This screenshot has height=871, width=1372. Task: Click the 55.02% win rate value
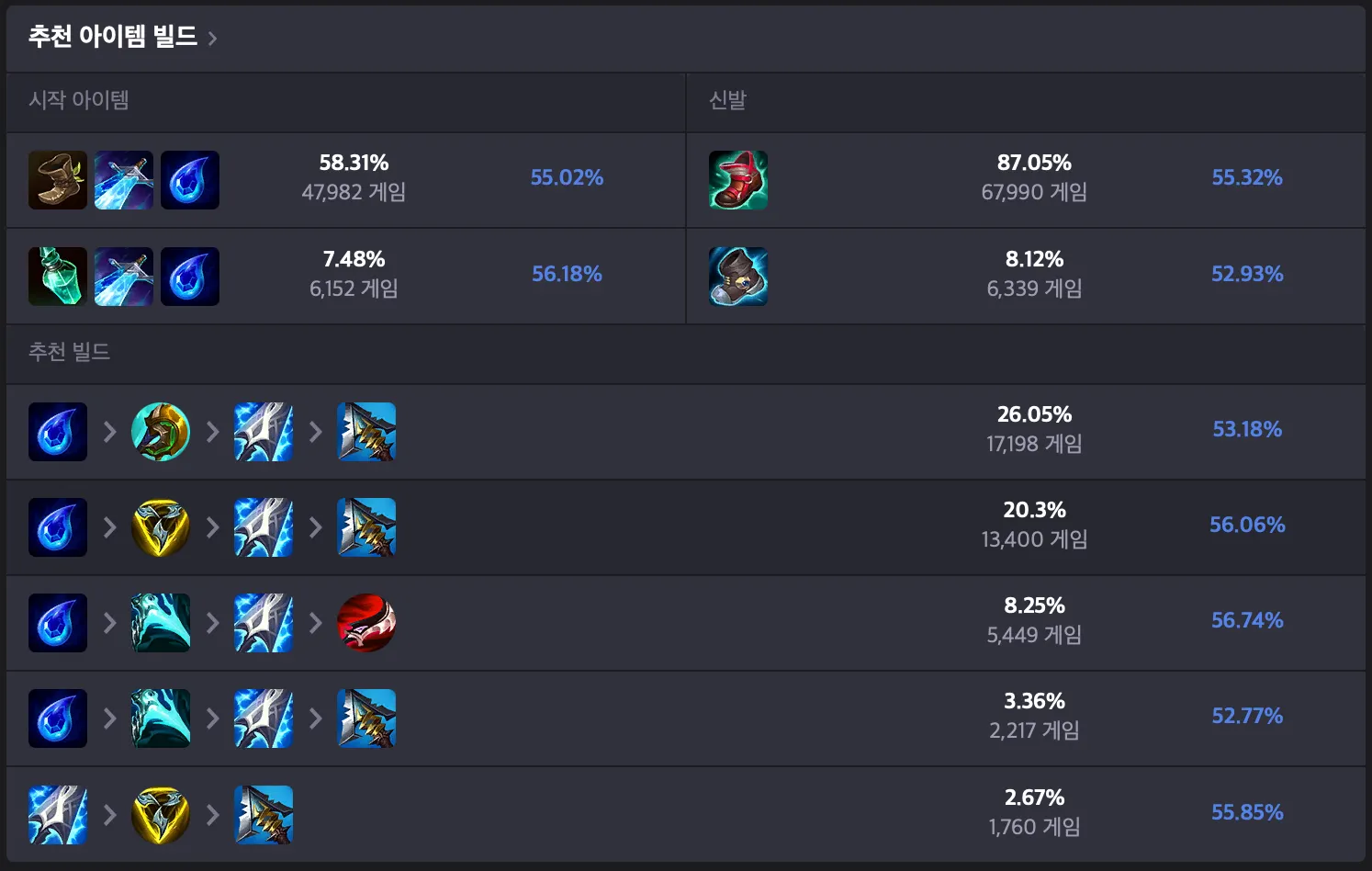coord(567,178)
